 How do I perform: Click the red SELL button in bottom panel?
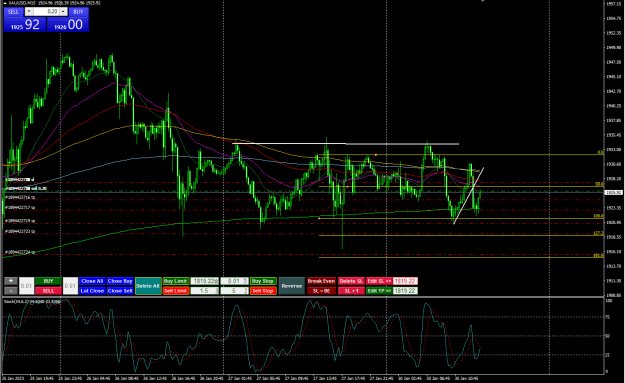(48, 291)
